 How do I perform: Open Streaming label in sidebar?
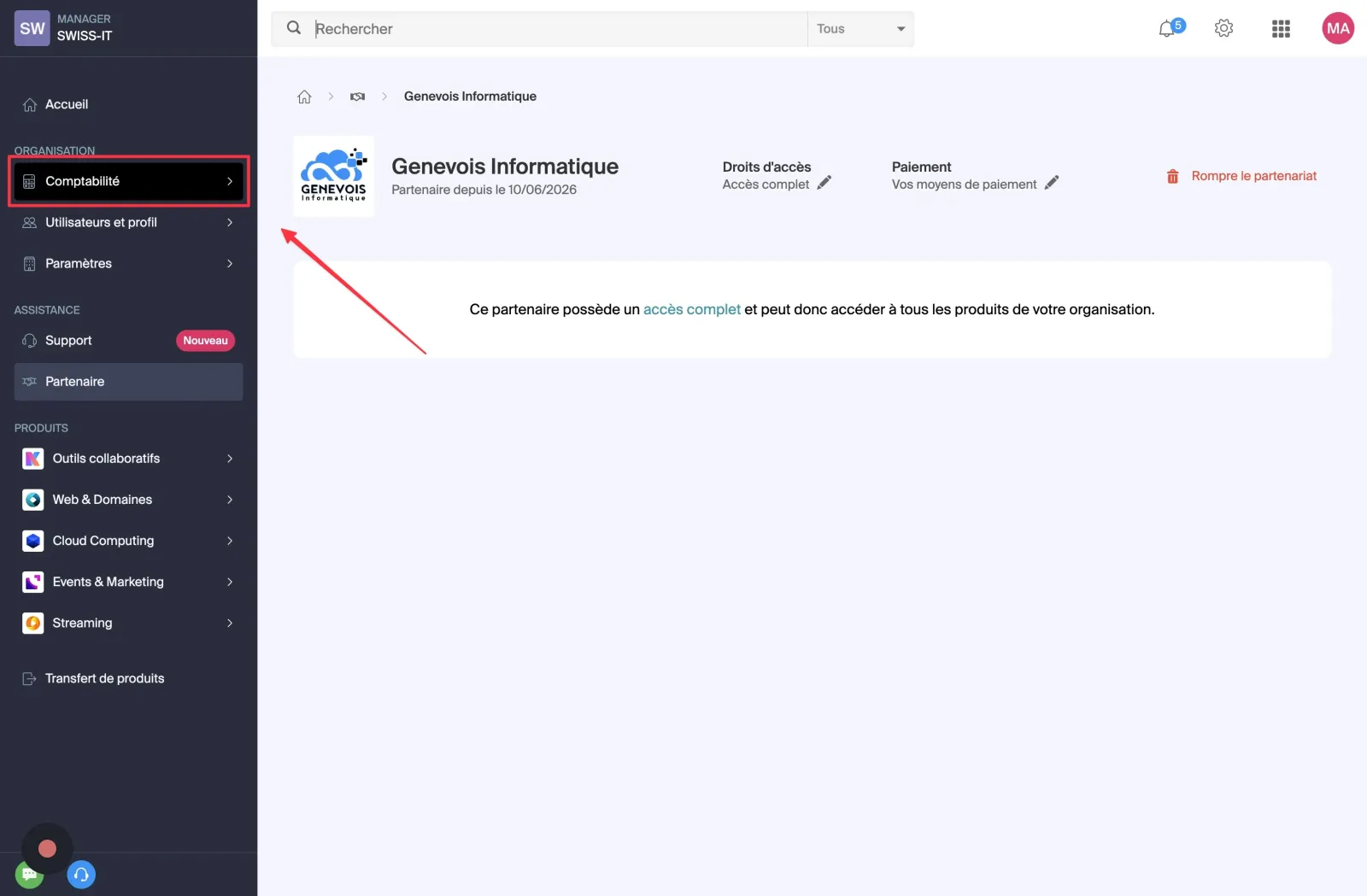pos(82,623)
